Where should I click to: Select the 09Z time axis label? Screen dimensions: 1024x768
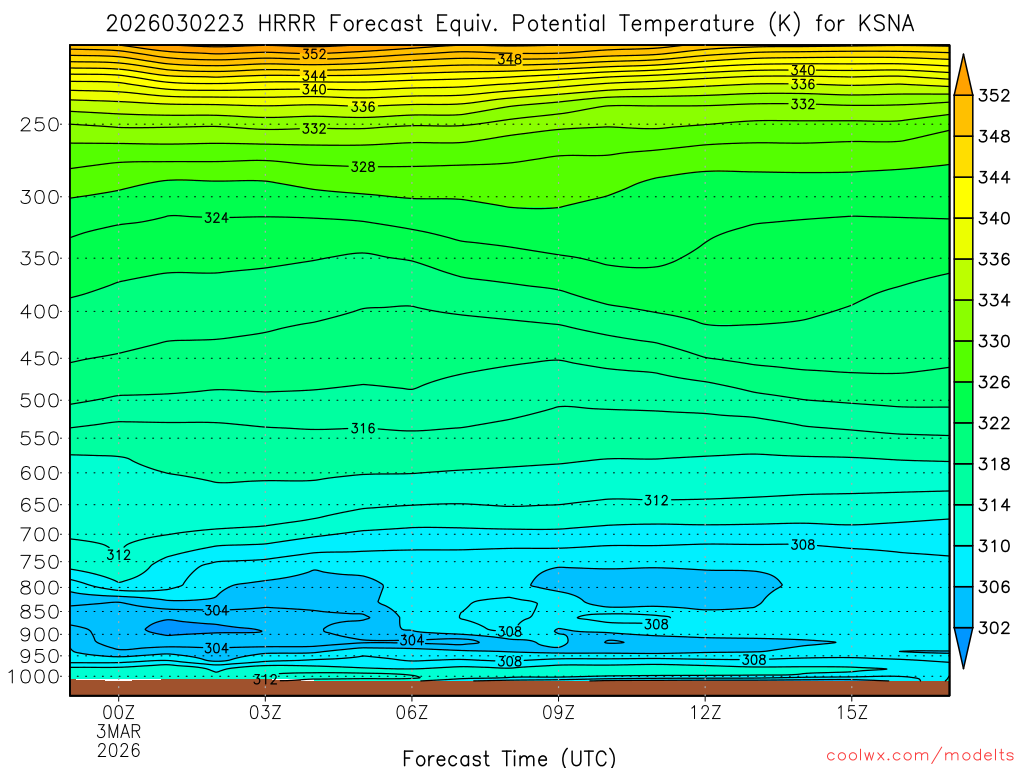pos(558,712)
